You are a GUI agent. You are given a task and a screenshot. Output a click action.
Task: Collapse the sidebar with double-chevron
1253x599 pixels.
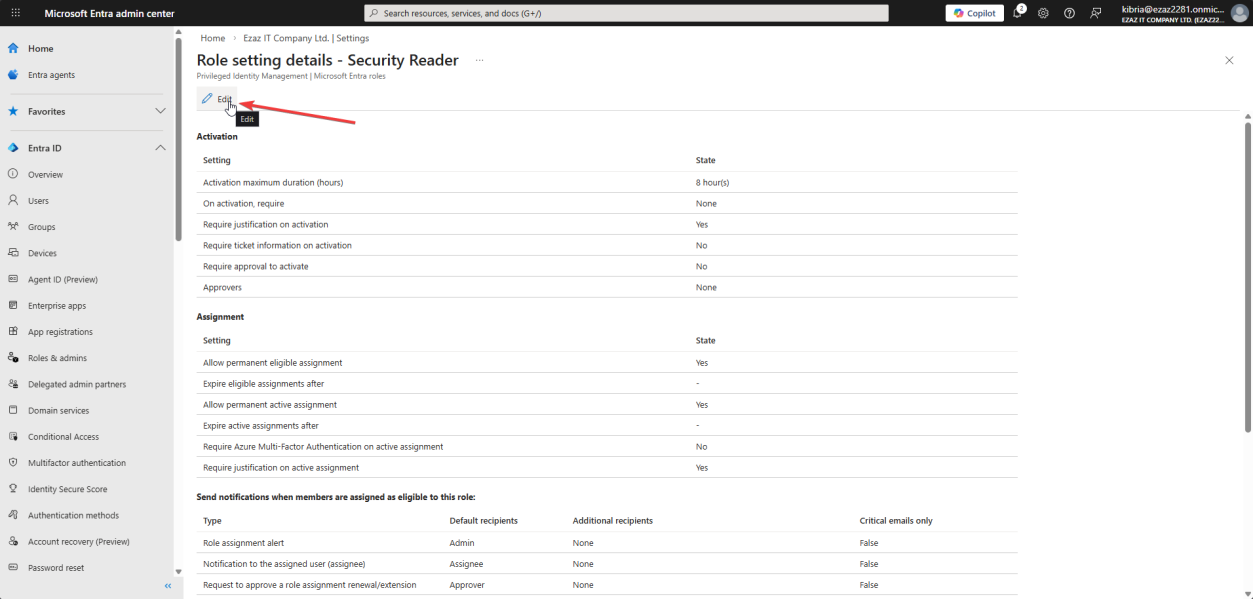[x=168, y=586]
